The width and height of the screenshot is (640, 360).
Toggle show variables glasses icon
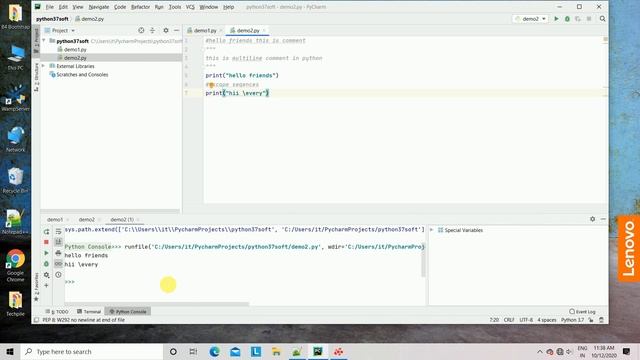[x=58, y=264]
